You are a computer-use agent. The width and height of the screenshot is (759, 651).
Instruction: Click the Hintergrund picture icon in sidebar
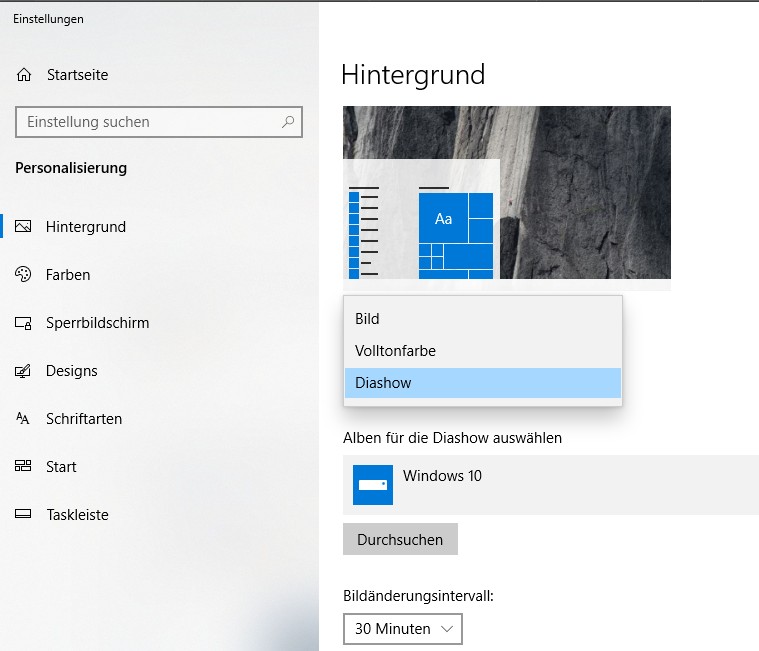23,227
